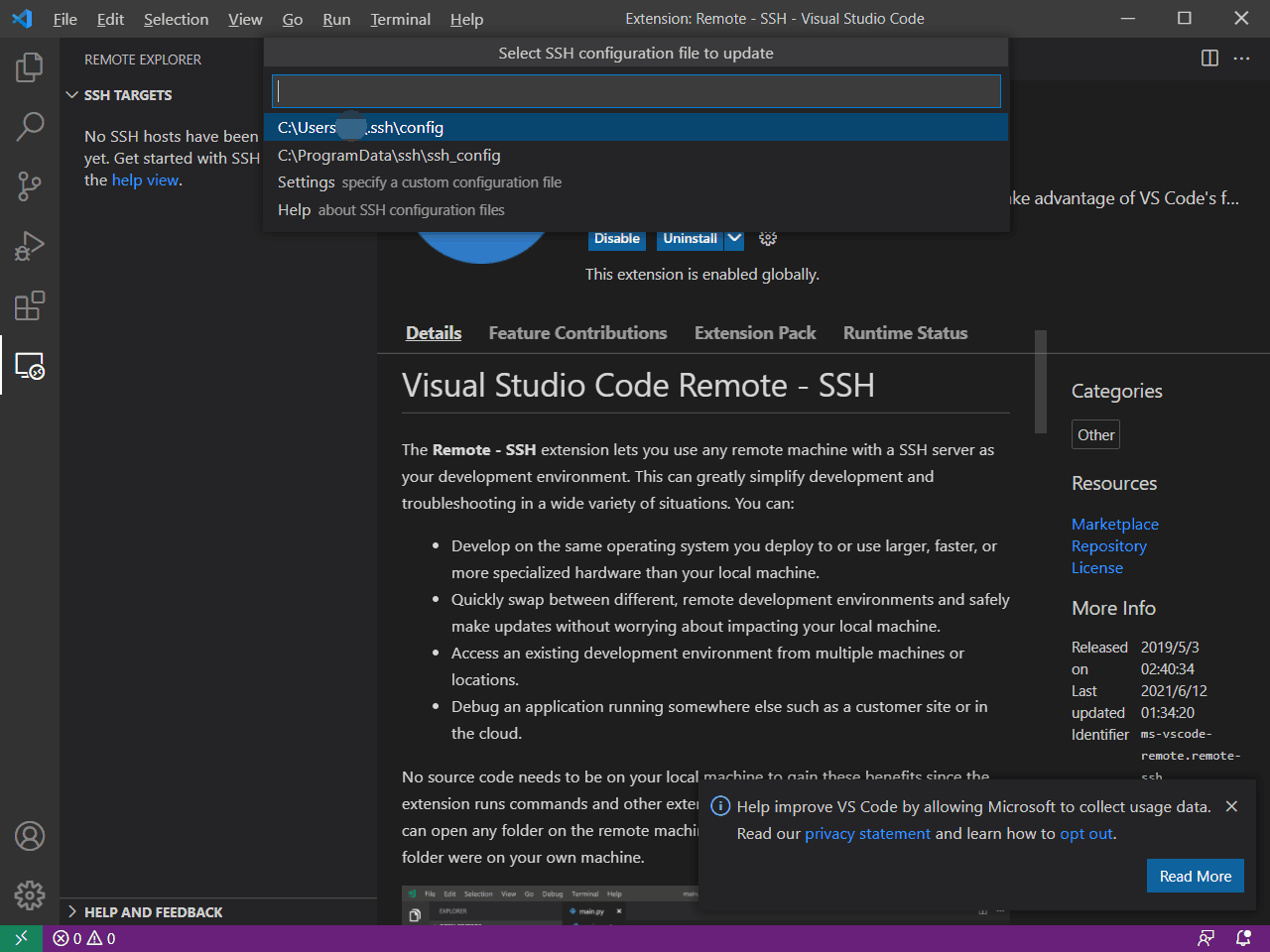Open the Source Control view icon
Image resolution: width=1270 pixels, height=952 pixels.
coord(30,186)
